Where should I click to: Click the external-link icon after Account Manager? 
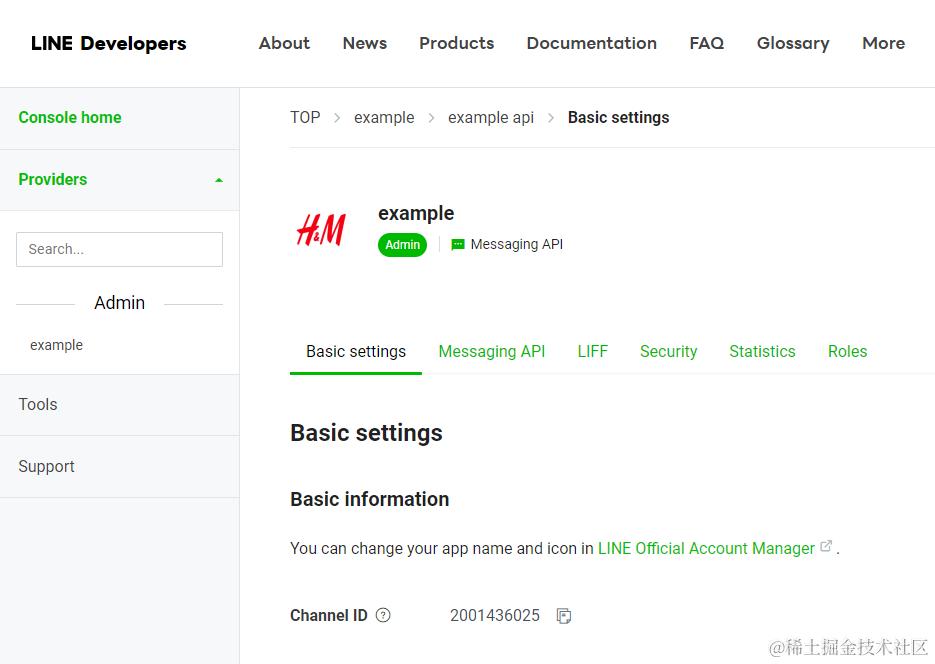[x=826, y=546]
